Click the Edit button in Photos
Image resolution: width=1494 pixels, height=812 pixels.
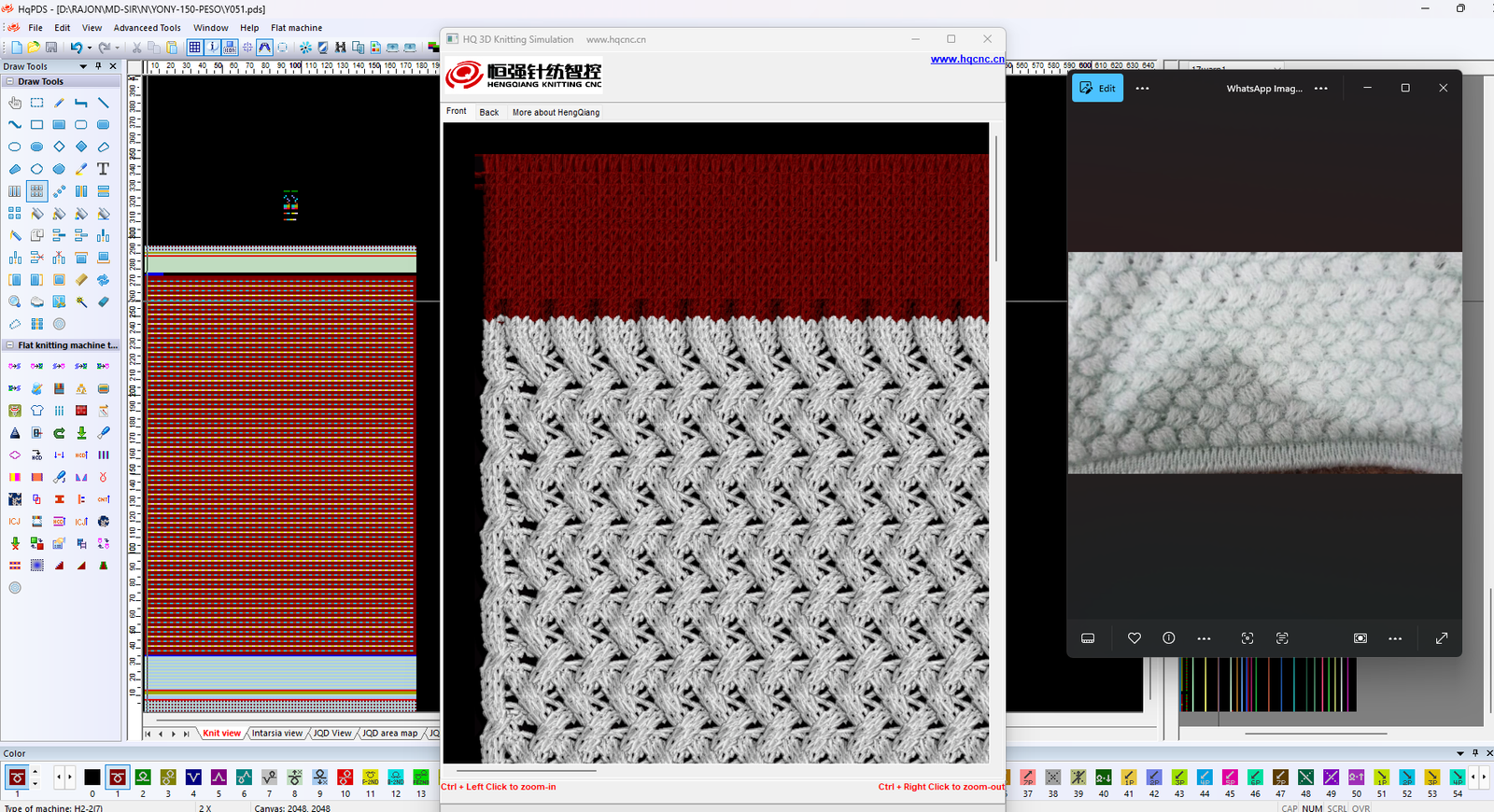coord(1097,89)
